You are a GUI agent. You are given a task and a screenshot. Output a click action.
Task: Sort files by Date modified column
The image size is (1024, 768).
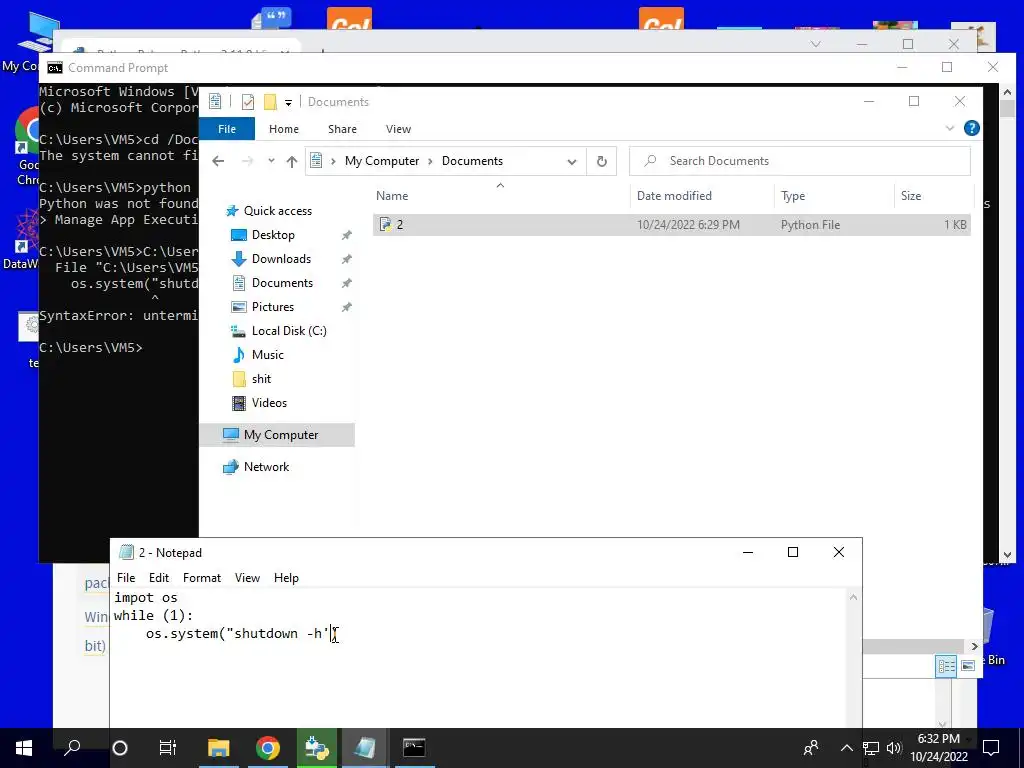(x=674, y=196)
